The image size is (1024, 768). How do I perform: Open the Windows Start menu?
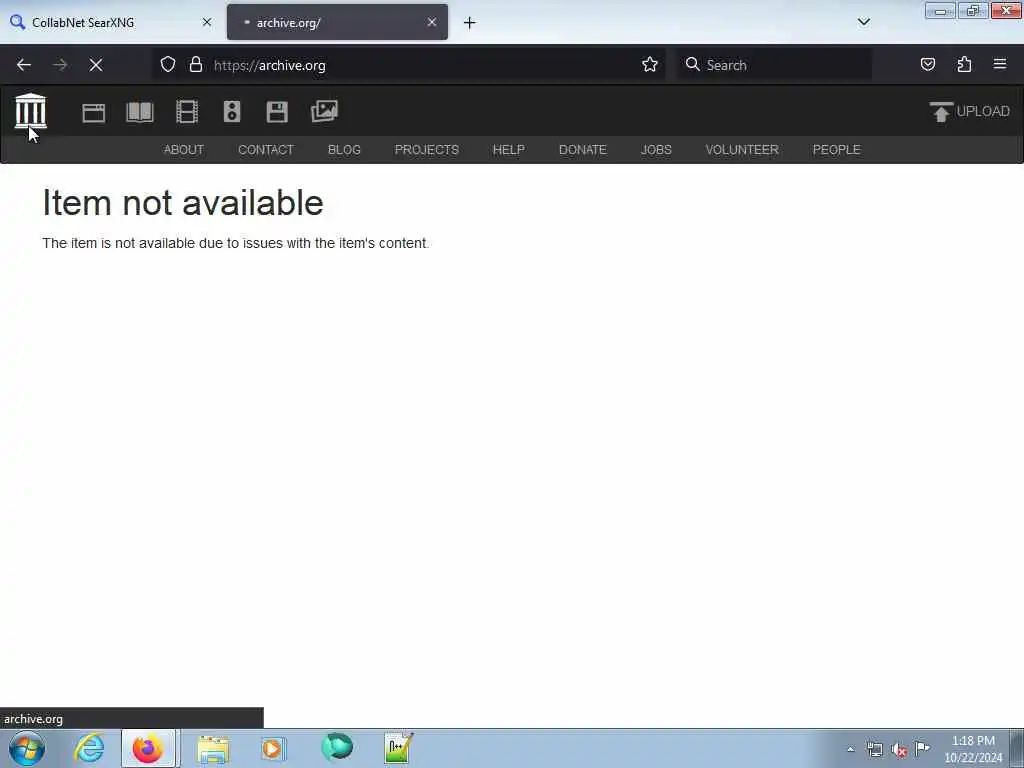[x=27, y=748]
